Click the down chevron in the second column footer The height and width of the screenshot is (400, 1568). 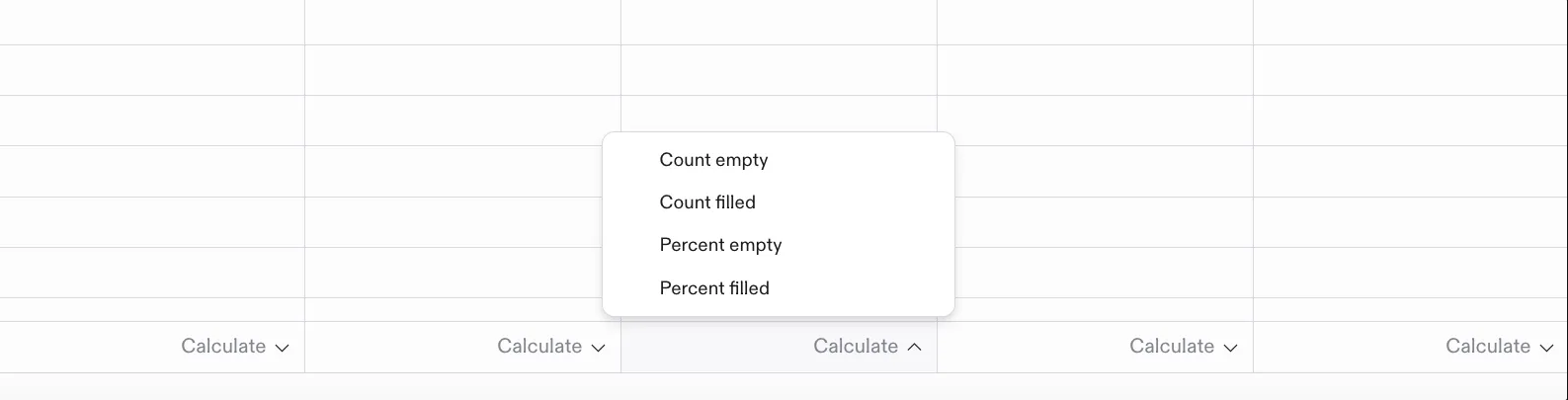tap(599, 348)
